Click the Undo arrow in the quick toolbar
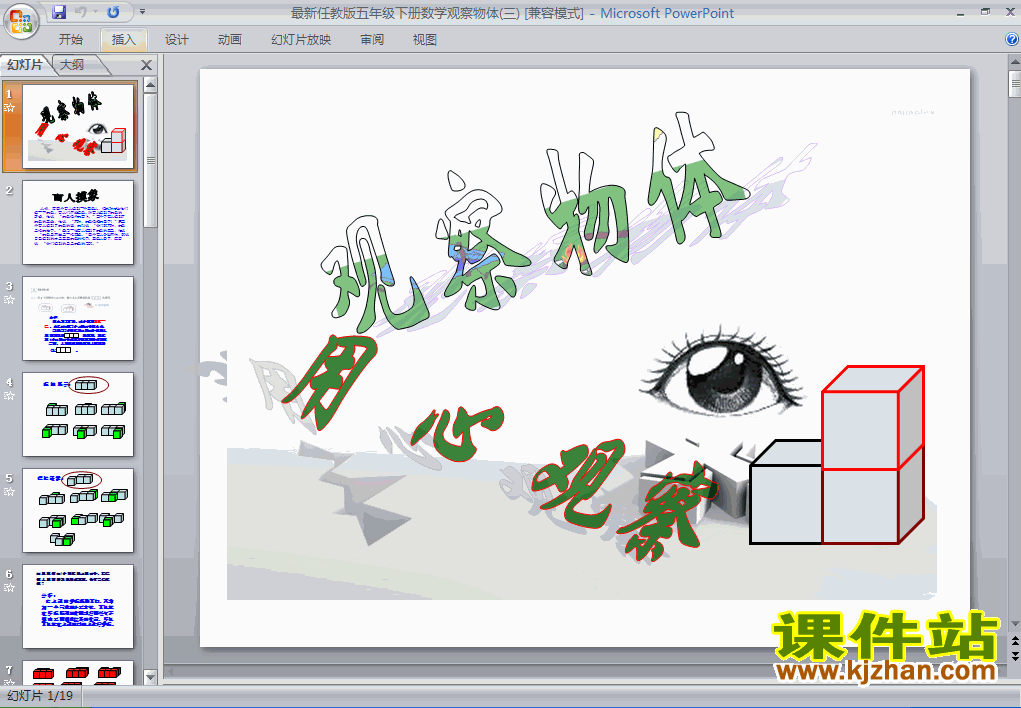This screenshot has height=708, width=1021. pyautogui.click(x=81, y=12)
